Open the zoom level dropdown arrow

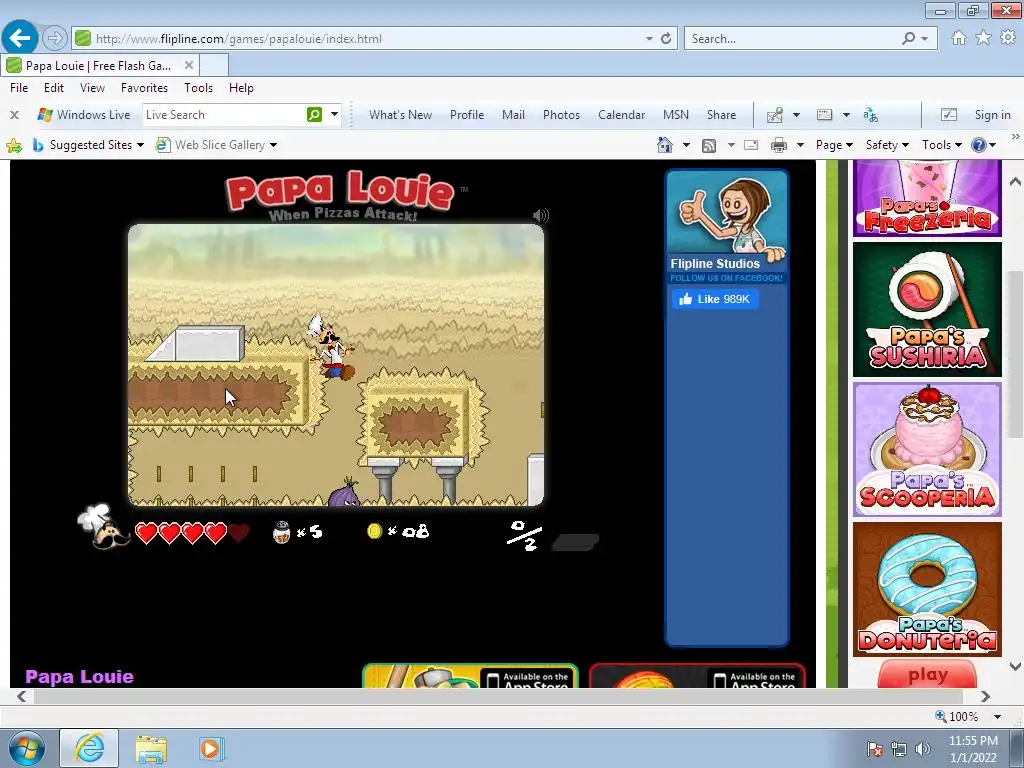(x=997, y=716)
